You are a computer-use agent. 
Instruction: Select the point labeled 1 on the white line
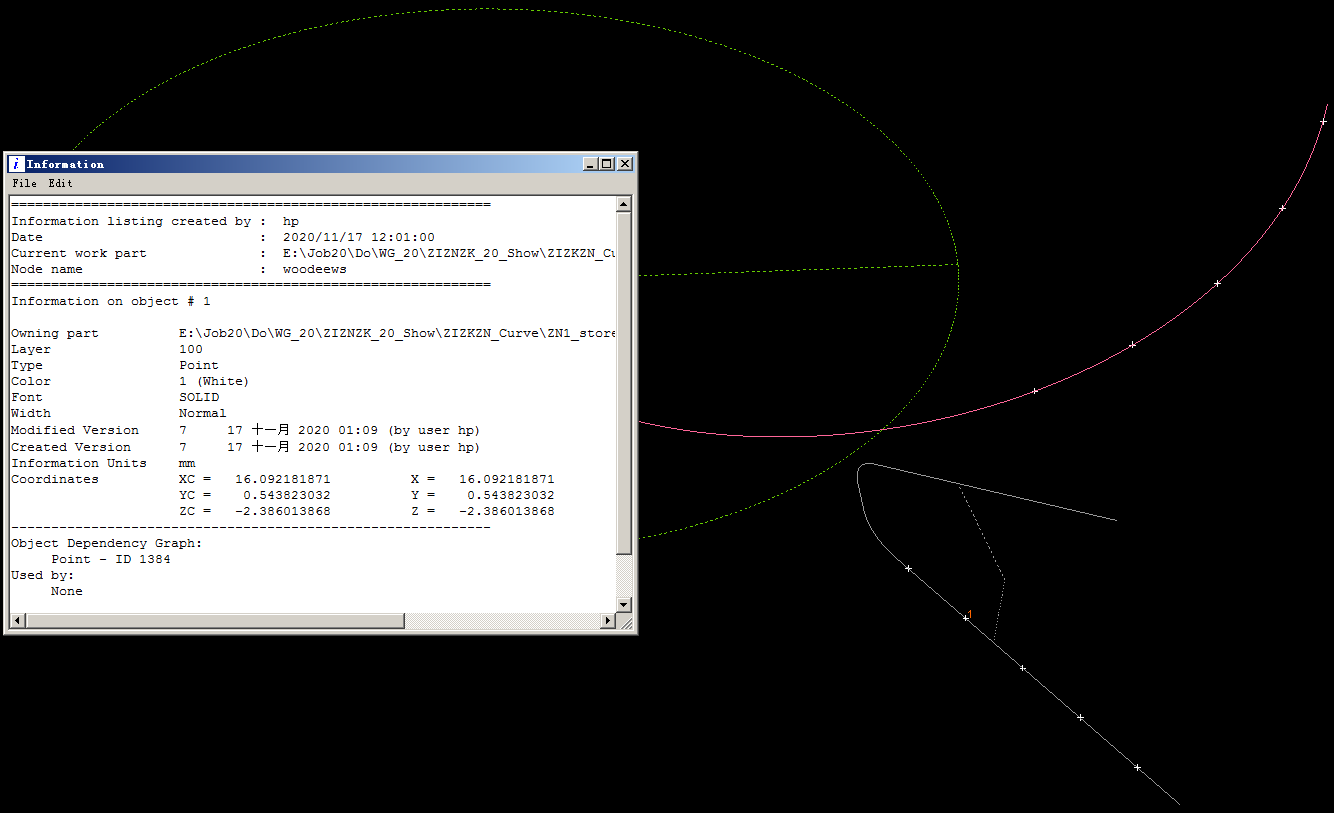(x=966, y=618)
